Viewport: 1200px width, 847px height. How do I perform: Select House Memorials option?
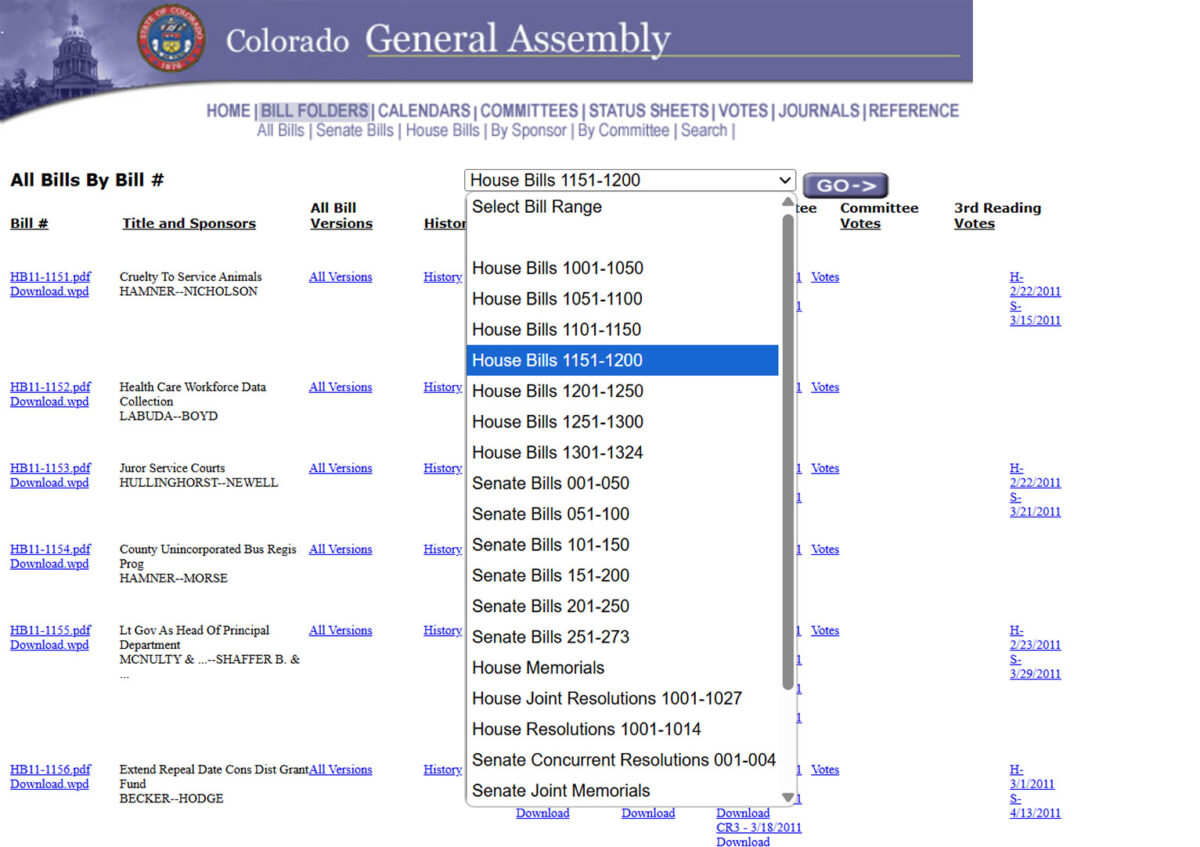click(622, 668)
